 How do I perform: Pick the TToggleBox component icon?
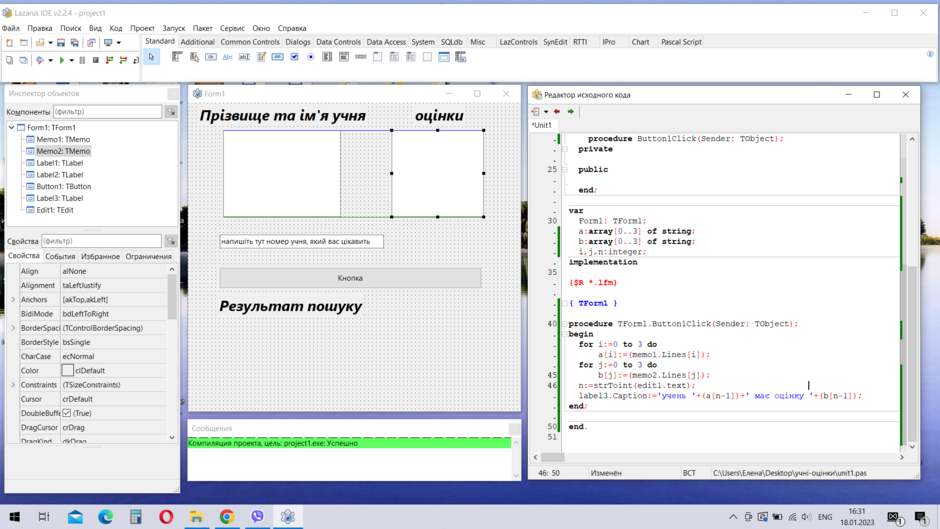point(278,57)
